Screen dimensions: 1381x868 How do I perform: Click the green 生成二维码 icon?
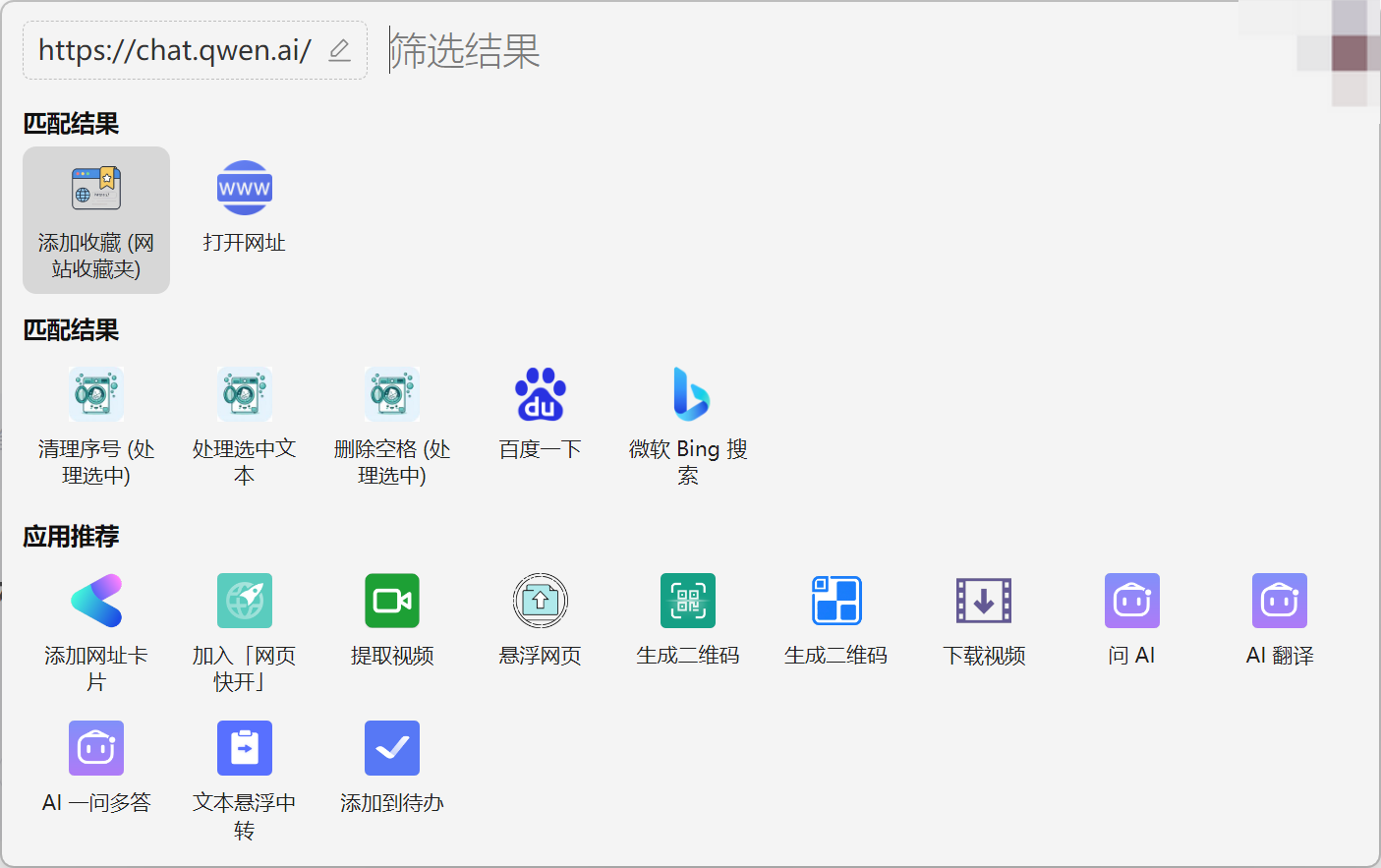pos(688,601)
